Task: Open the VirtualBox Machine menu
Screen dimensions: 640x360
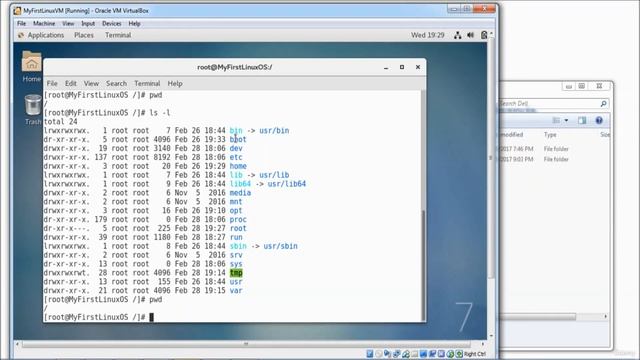Action: pyautogui.click(x=44, y=24)
